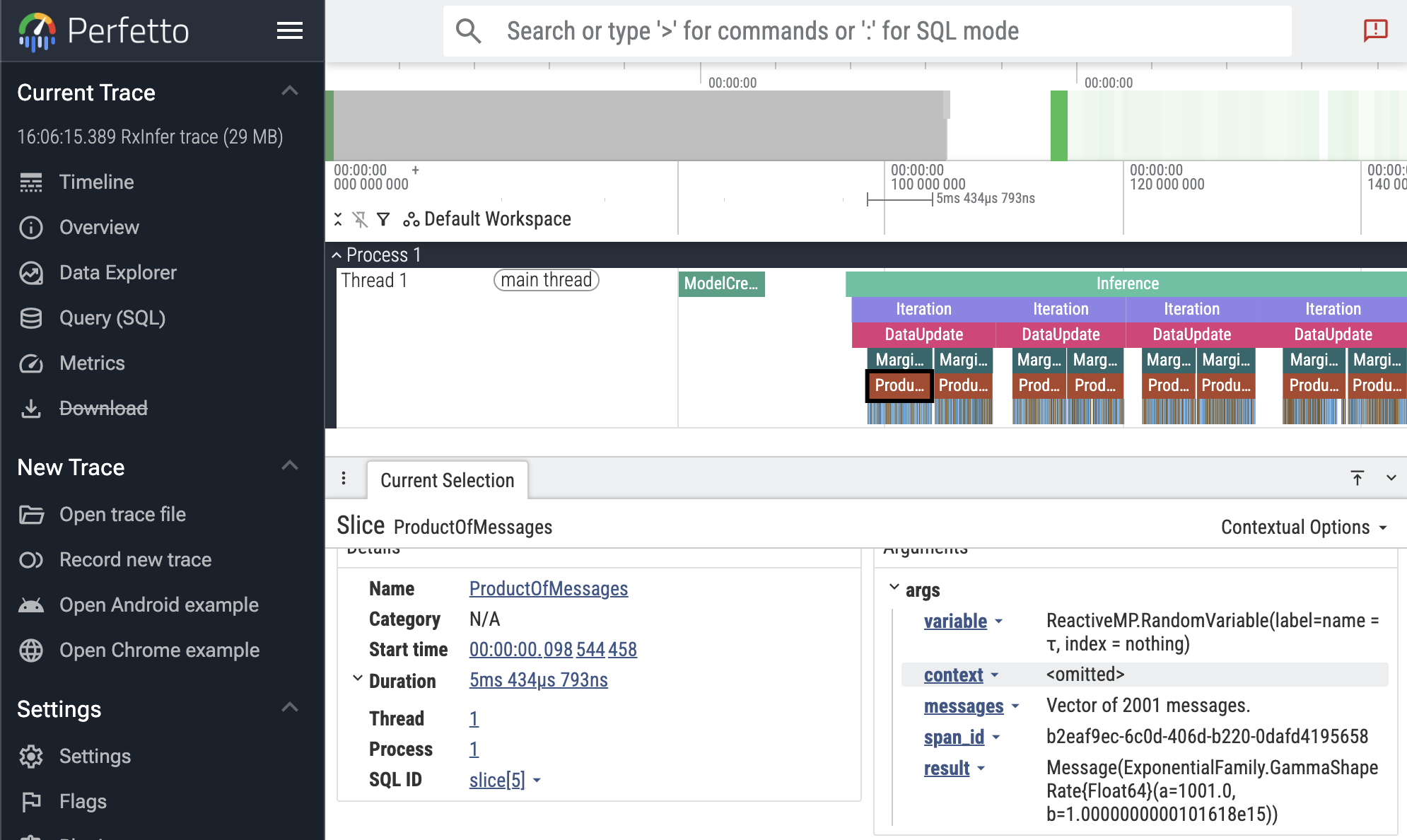
Task: Click the Thread 1 track label
Action: (x=374, y=281)
